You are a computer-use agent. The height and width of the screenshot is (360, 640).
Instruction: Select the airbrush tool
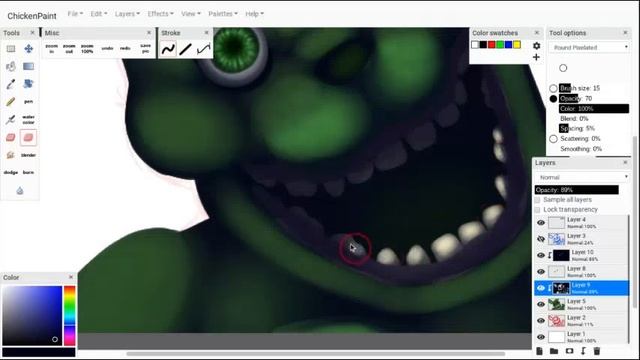(x=11, y=120)
